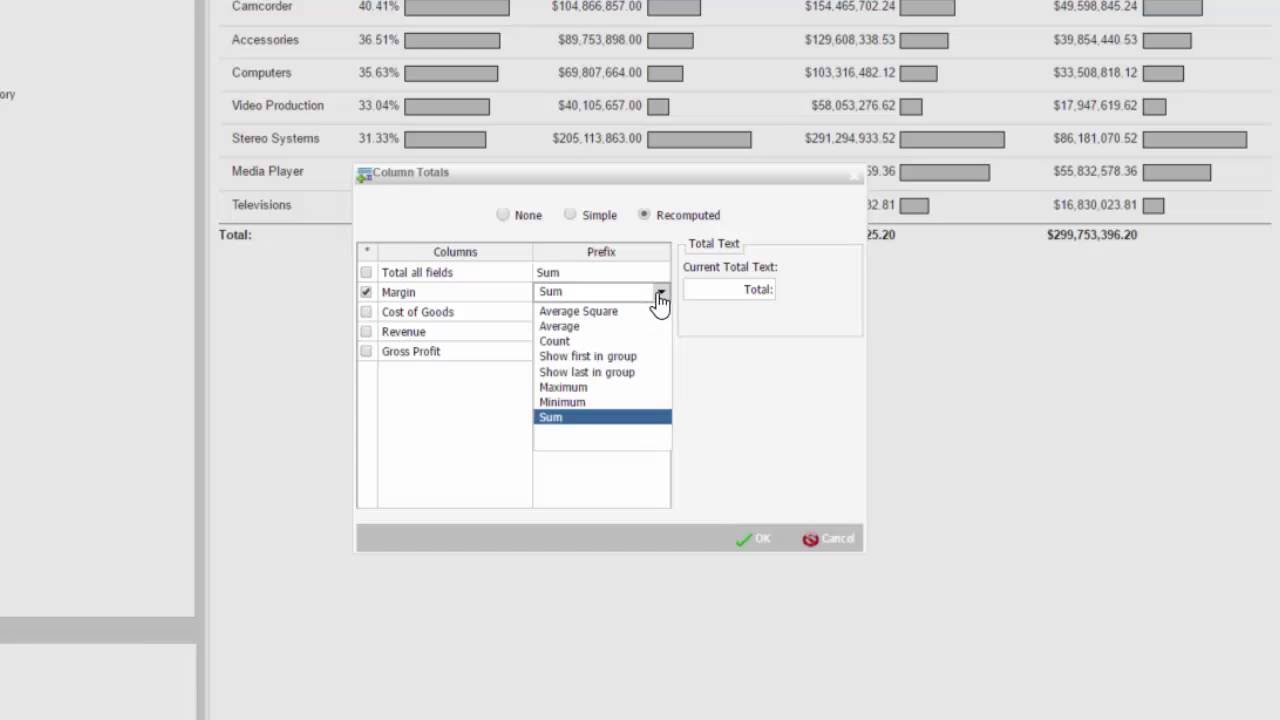The height and width of the screenshot is (720, 1280).
Task: Click the $16,830,023.81 gross profit value
Action: pos(1095,205)
